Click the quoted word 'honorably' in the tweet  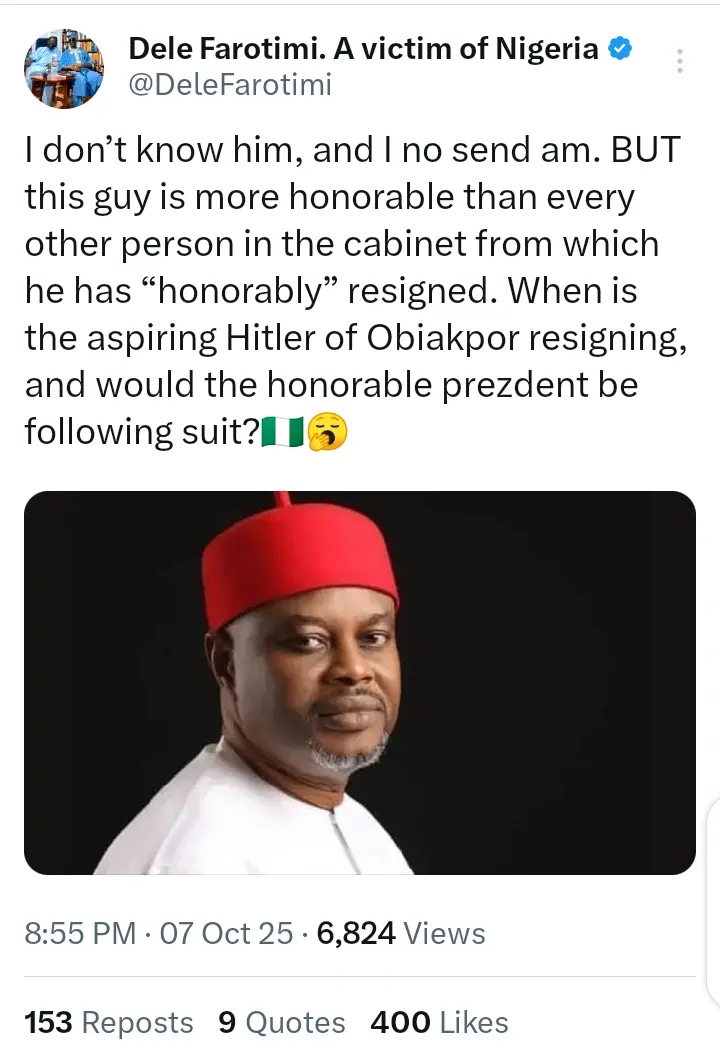pyautogui.click(x=250, y=292)
